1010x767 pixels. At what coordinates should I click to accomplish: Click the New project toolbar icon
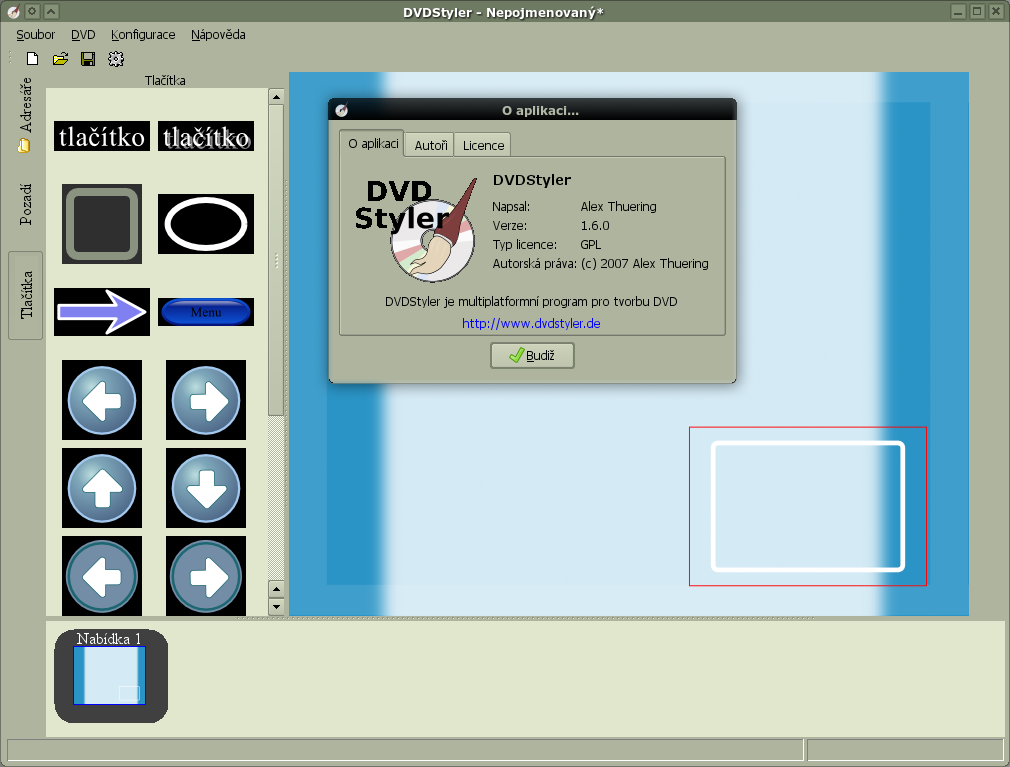pos(32,59)
